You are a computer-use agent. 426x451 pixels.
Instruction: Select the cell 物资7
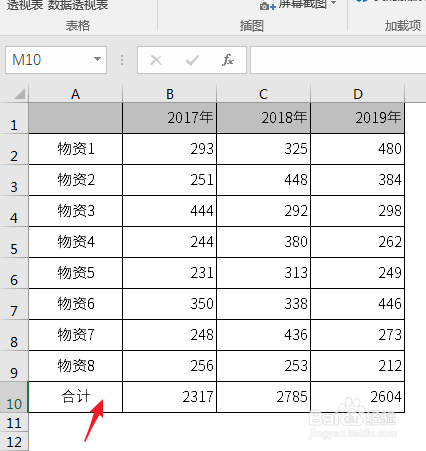pyautogui.click(x=76, y=335)
